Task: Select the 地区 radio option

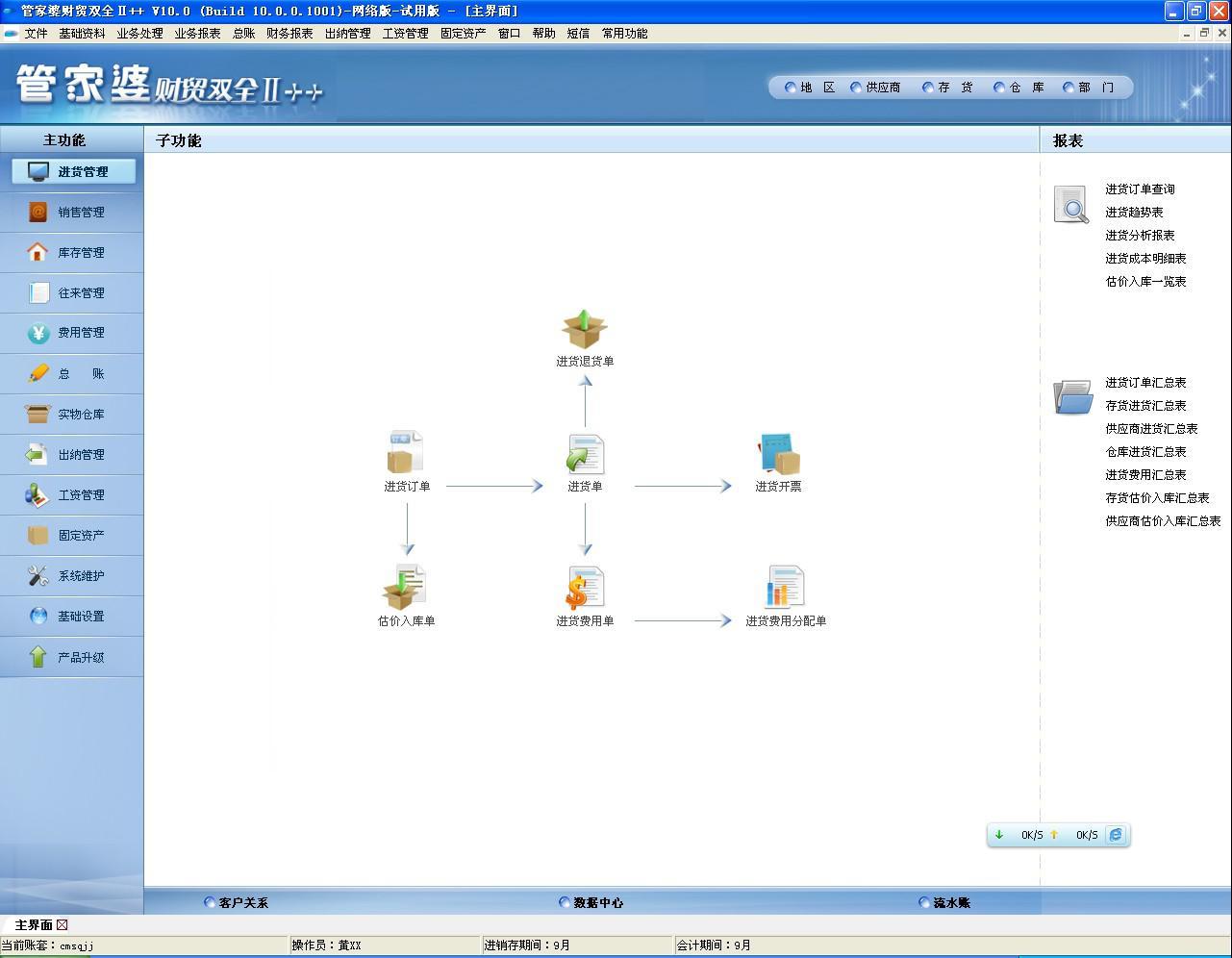Action: (x=792, y=88)
